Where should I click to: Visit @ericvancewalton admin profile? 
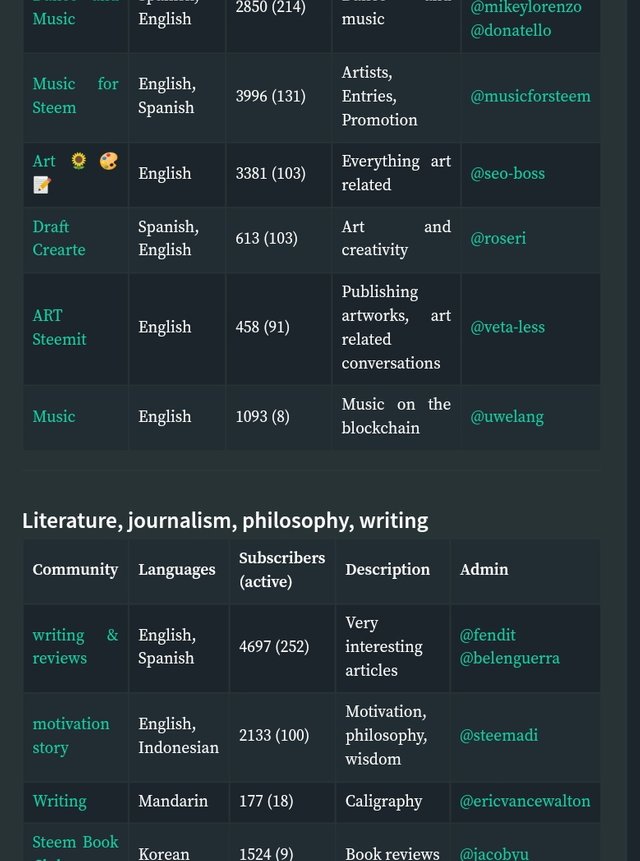524,801
